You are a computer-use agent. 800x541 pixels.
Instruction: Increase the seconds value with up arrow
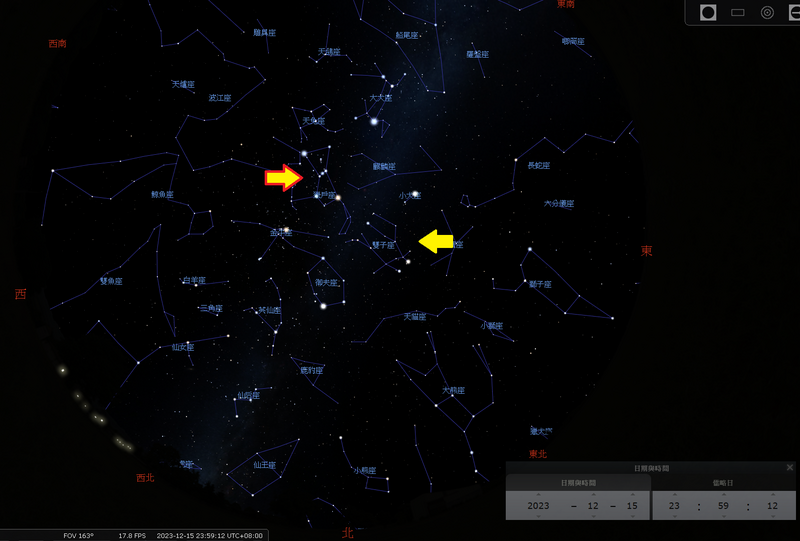(772, 494)
